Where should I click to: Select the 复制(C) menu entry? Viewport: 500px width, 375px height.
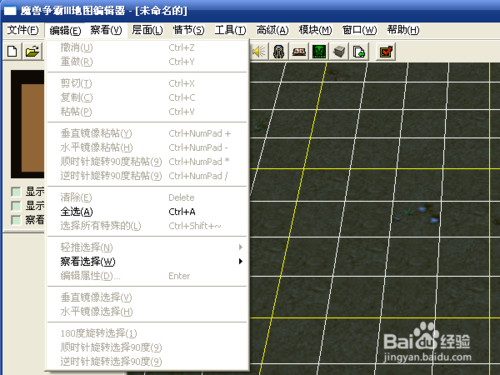[x=147, y=98]
